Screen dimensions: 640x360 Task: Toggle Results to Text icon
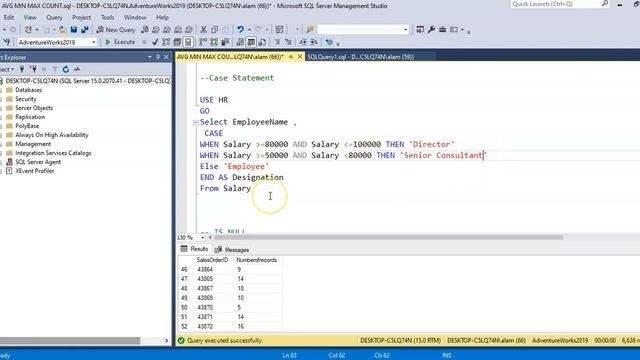tap(240, 42)
